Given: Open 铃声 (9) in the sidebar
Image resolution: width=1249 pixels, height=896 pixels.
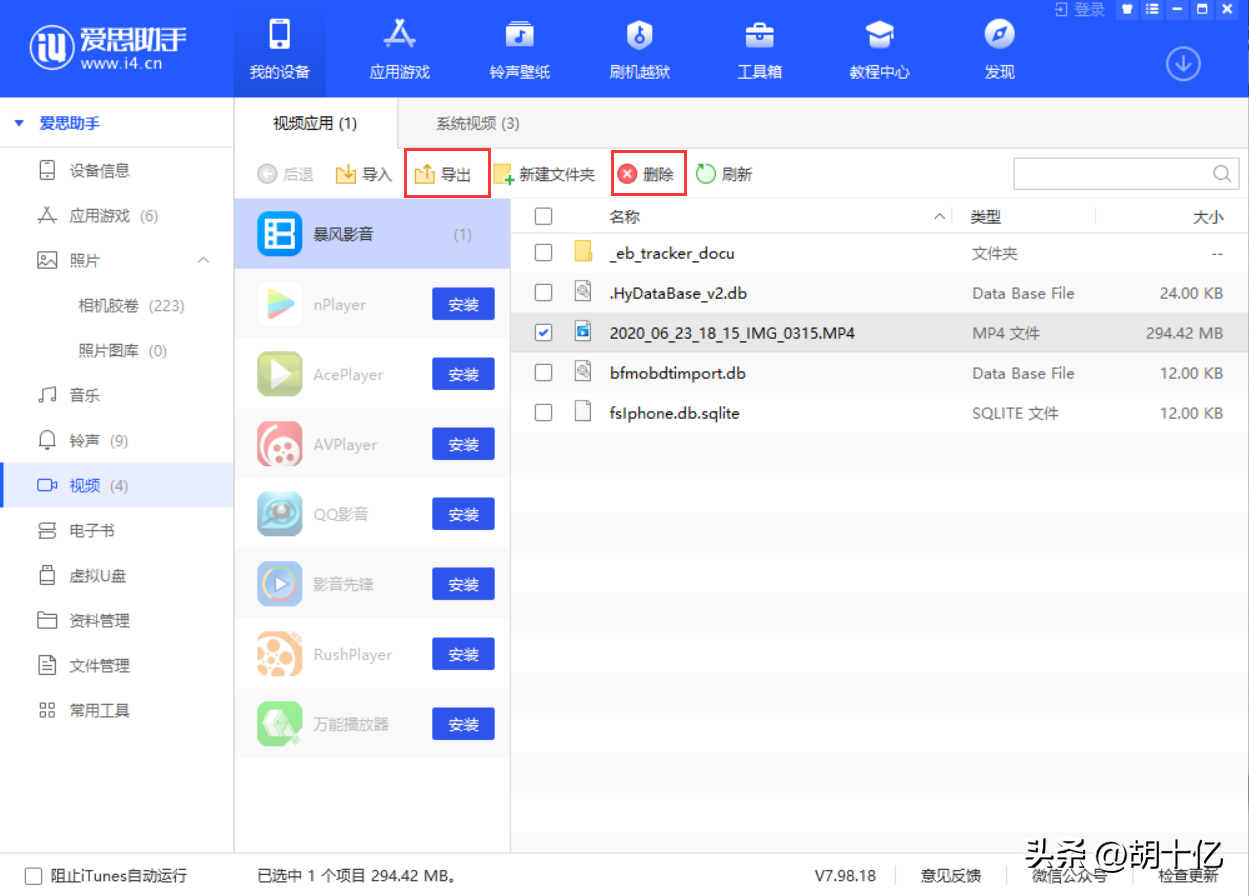Looking at the screenshot, I should click(117, 441).
